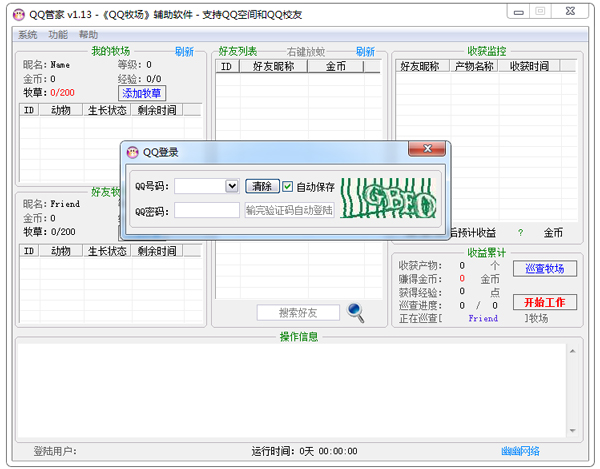Minimize the QQ管家 main window
Image resolution: width=600 pixels, height=469 pixels.
(x=515, y=11)
